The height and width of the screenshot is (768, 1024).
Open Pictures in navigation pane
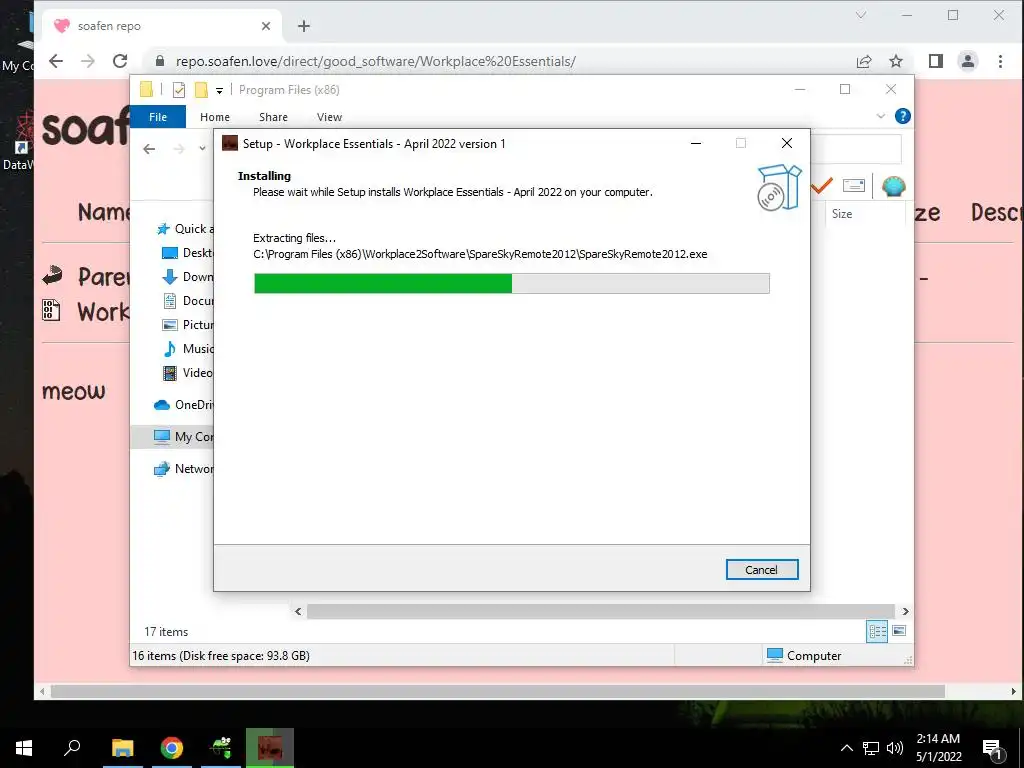[187, 325]
